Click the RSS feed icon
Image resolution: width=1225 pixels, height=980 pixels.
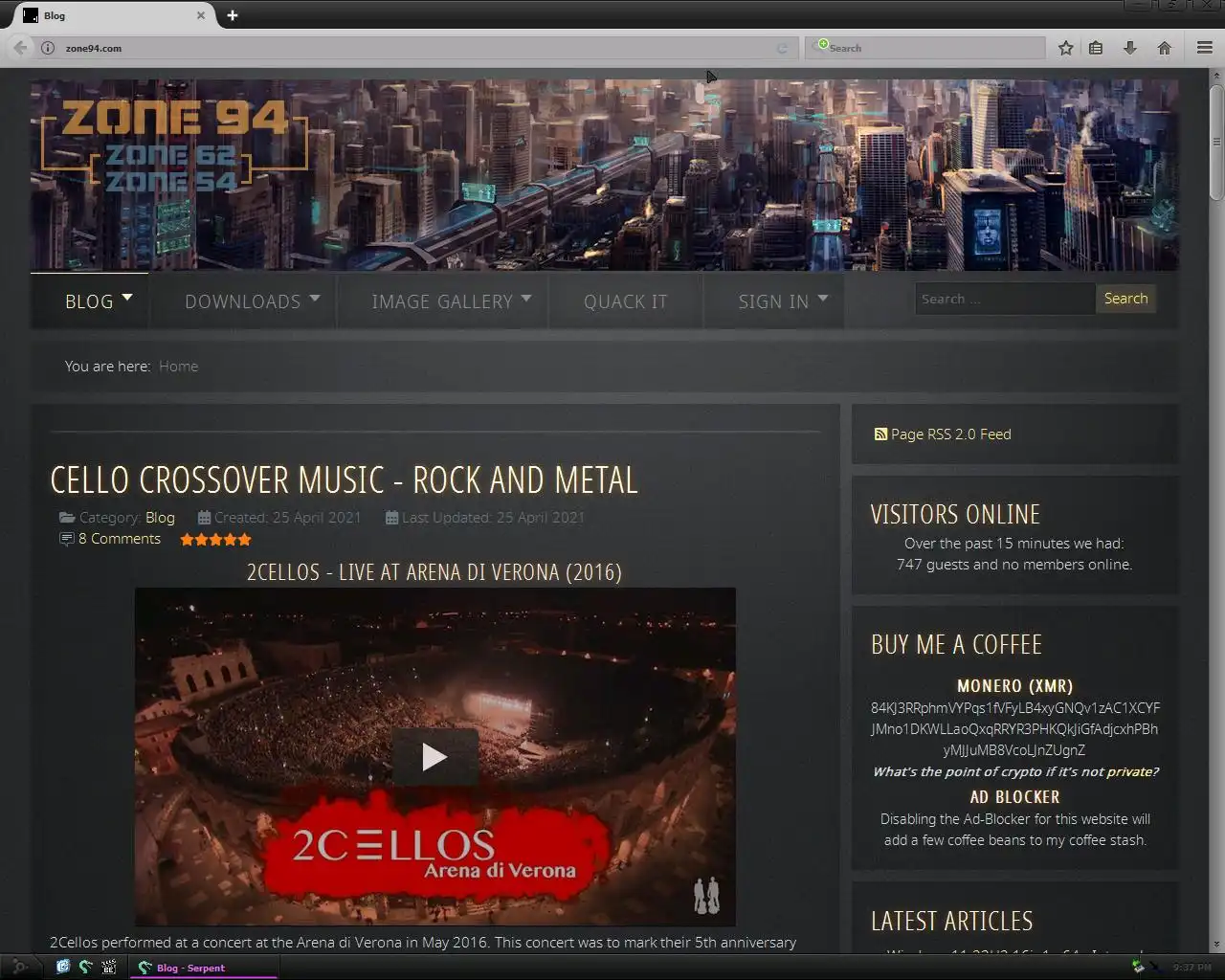[880, 434]
